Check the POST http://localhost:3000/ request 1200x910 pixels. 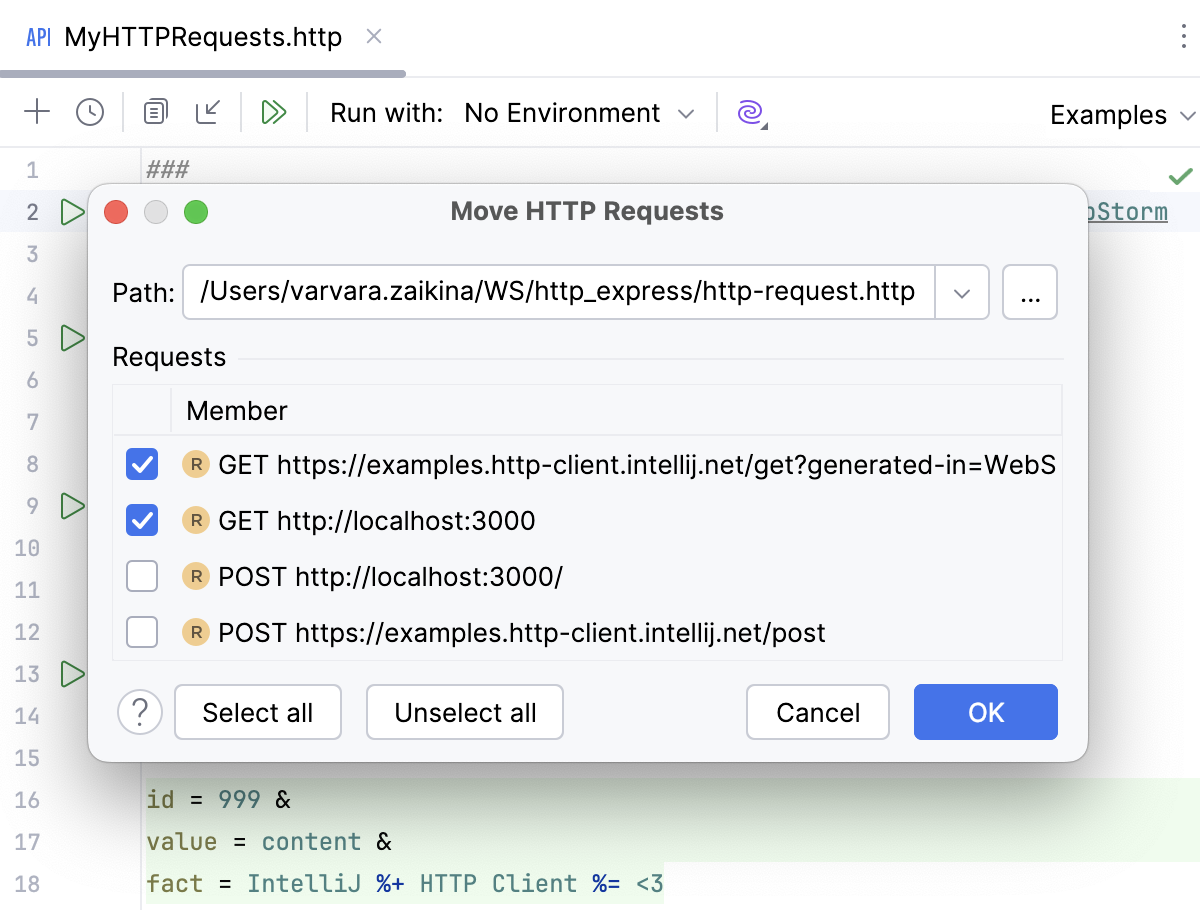(141, 576)
